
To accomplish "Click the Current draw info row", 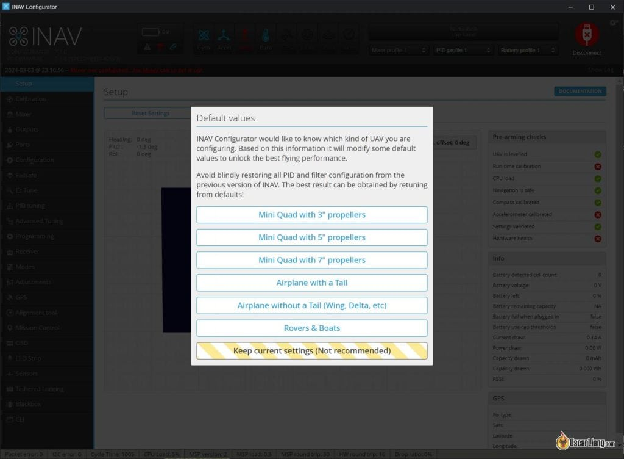I will coord(547,337).
